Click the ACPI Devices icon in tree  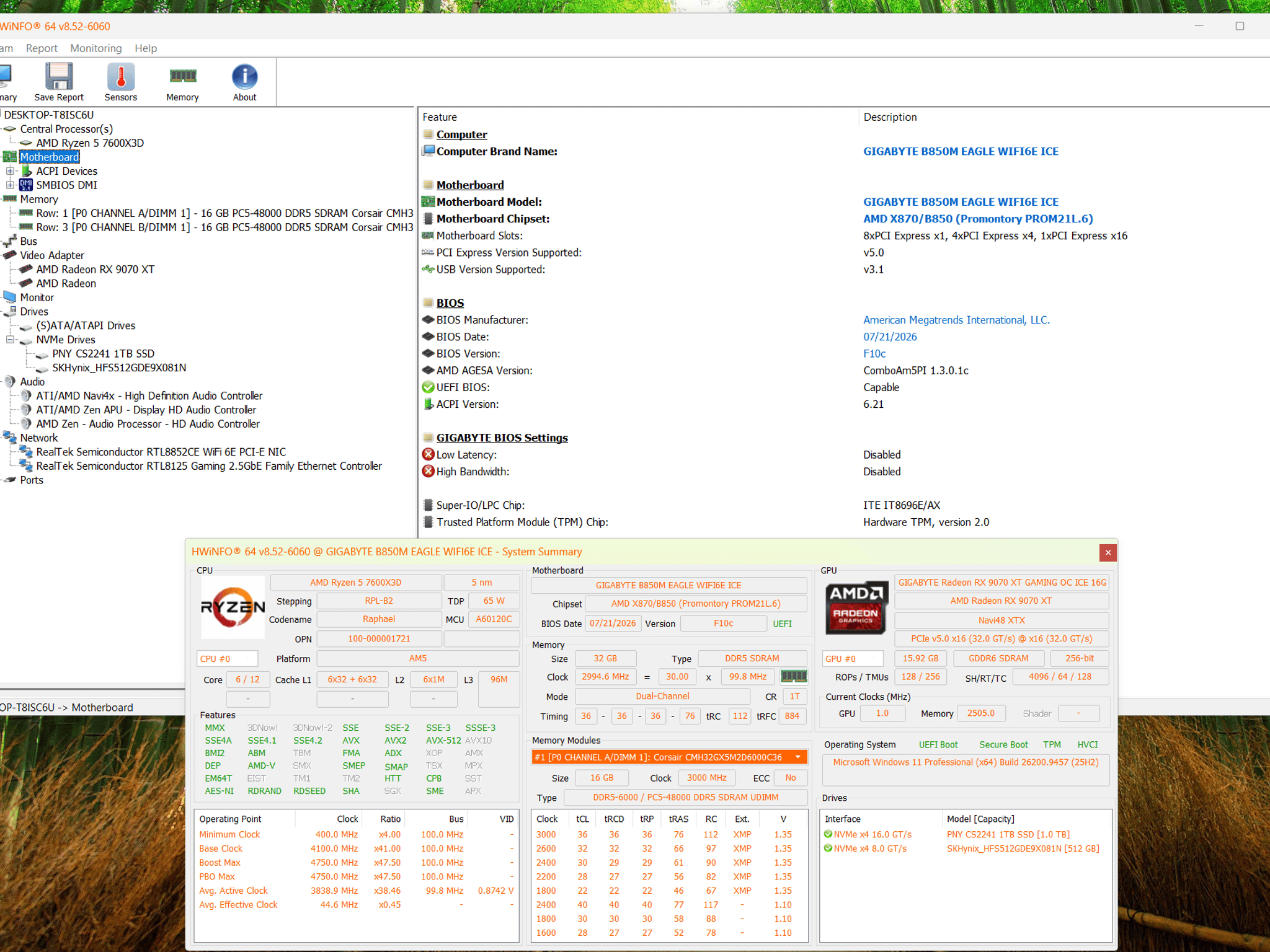26,171
